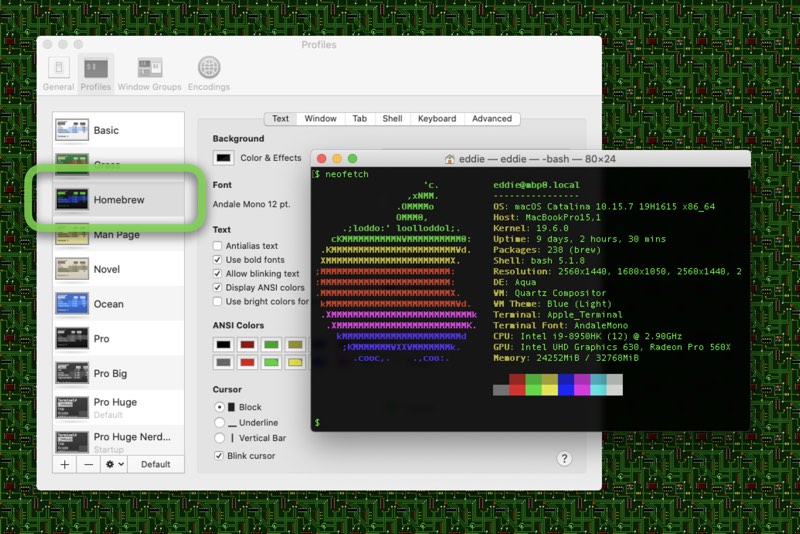Image resolution: width=800 pixels, height=534 pixels.
Task: Switch to the Text tab
Action: pos(280,118)
